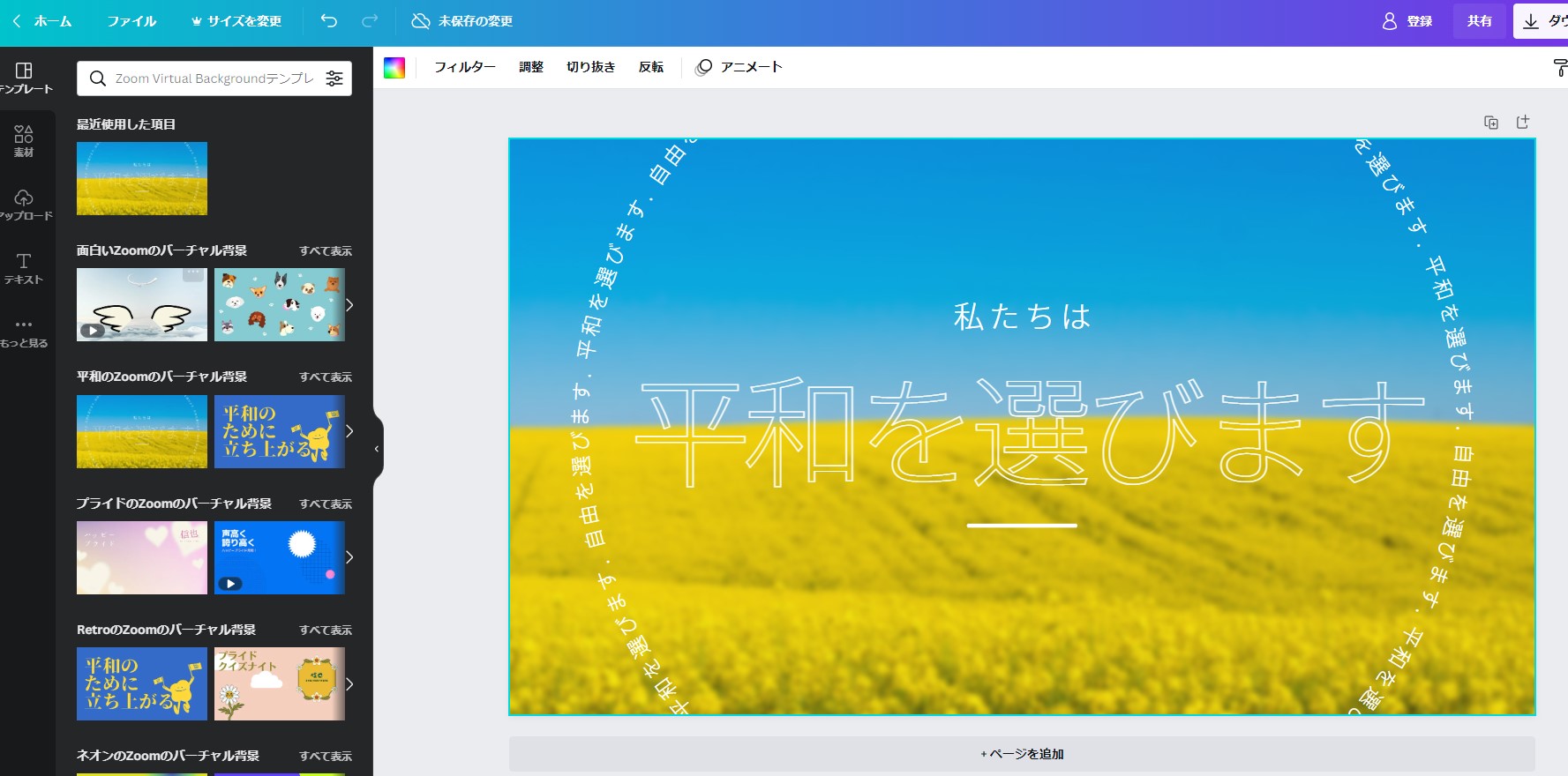Image resolution: width=1568 pixels, height=776 pixels.
Task: Open the フィルター filter options
Action: [465, 67]
